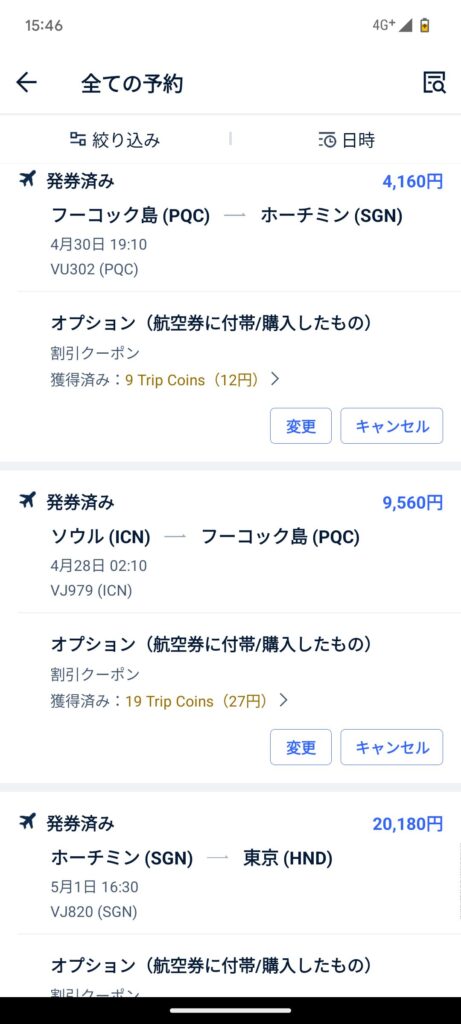Expand 9 Trip Coins chevron
This screenshot has width=461, height=1024.
pos(275,379)
